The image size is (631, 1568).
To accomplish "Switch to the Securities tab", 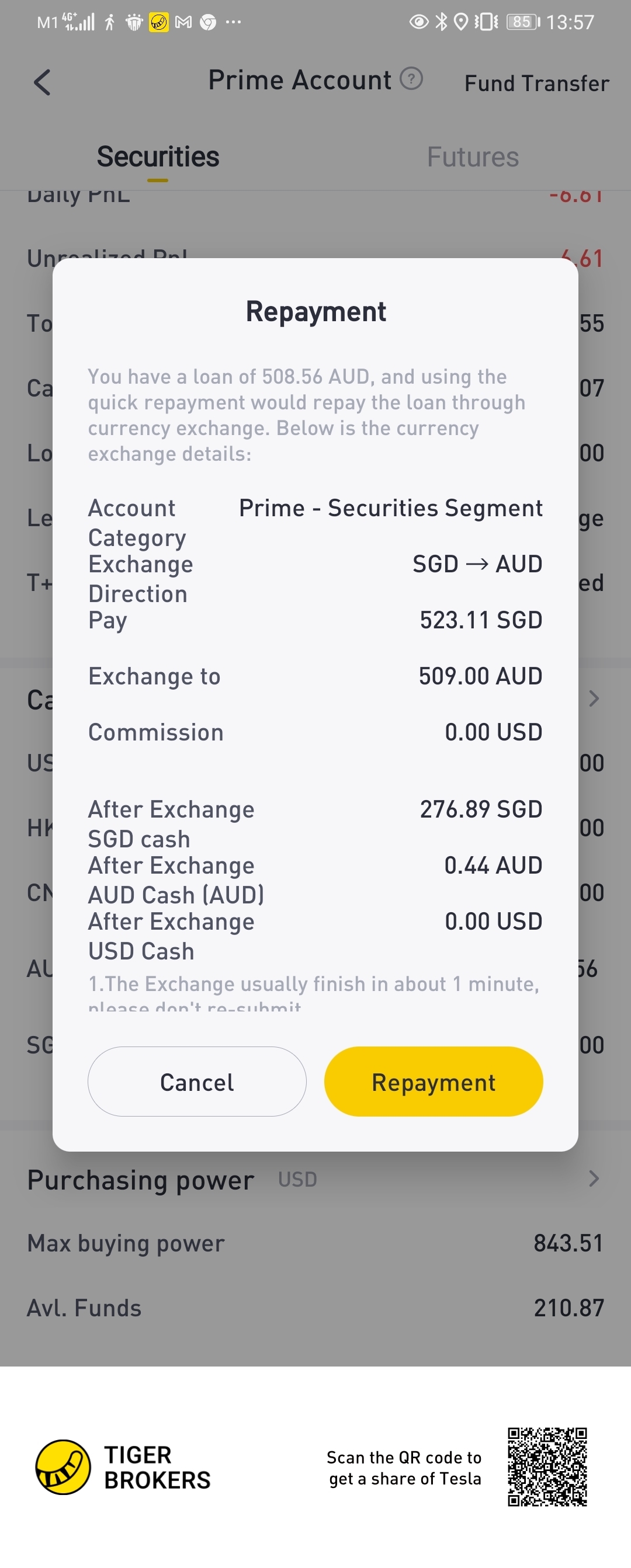I will [158, 157].
